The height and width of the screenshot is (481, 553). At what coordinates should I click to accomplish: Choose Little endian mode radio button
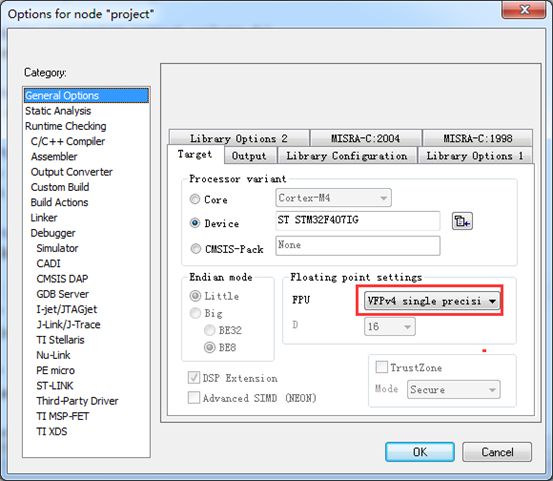195,296
